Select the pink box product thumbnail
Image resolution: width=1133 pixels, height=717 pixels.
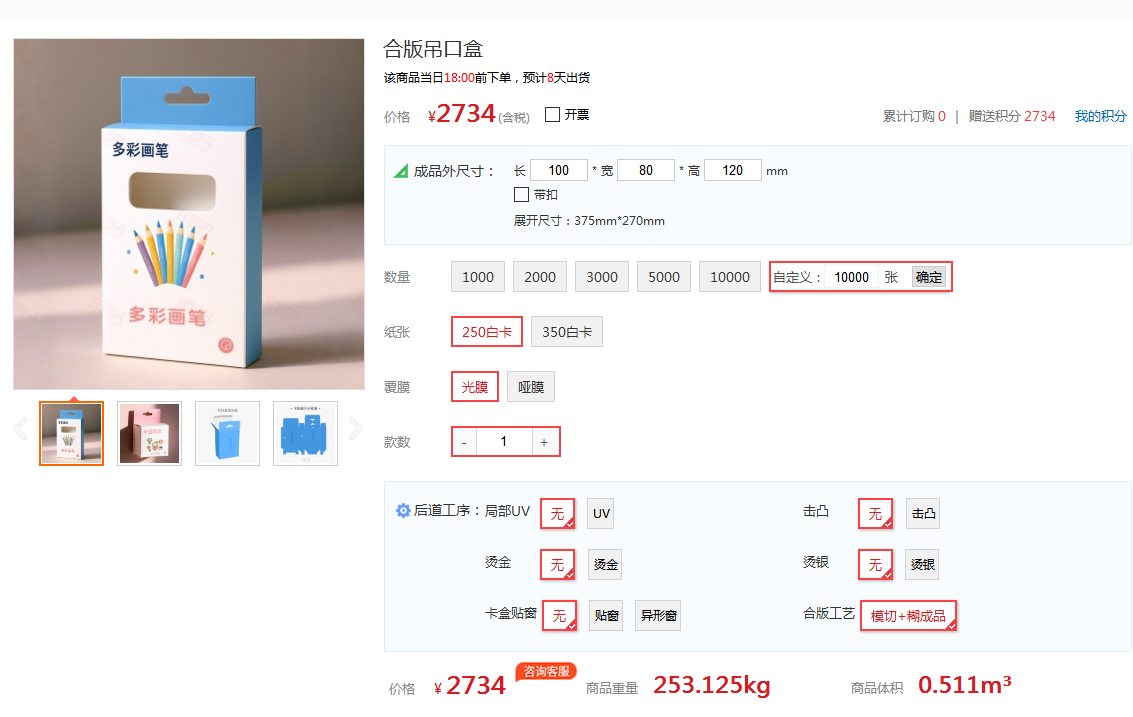[149, 433]
